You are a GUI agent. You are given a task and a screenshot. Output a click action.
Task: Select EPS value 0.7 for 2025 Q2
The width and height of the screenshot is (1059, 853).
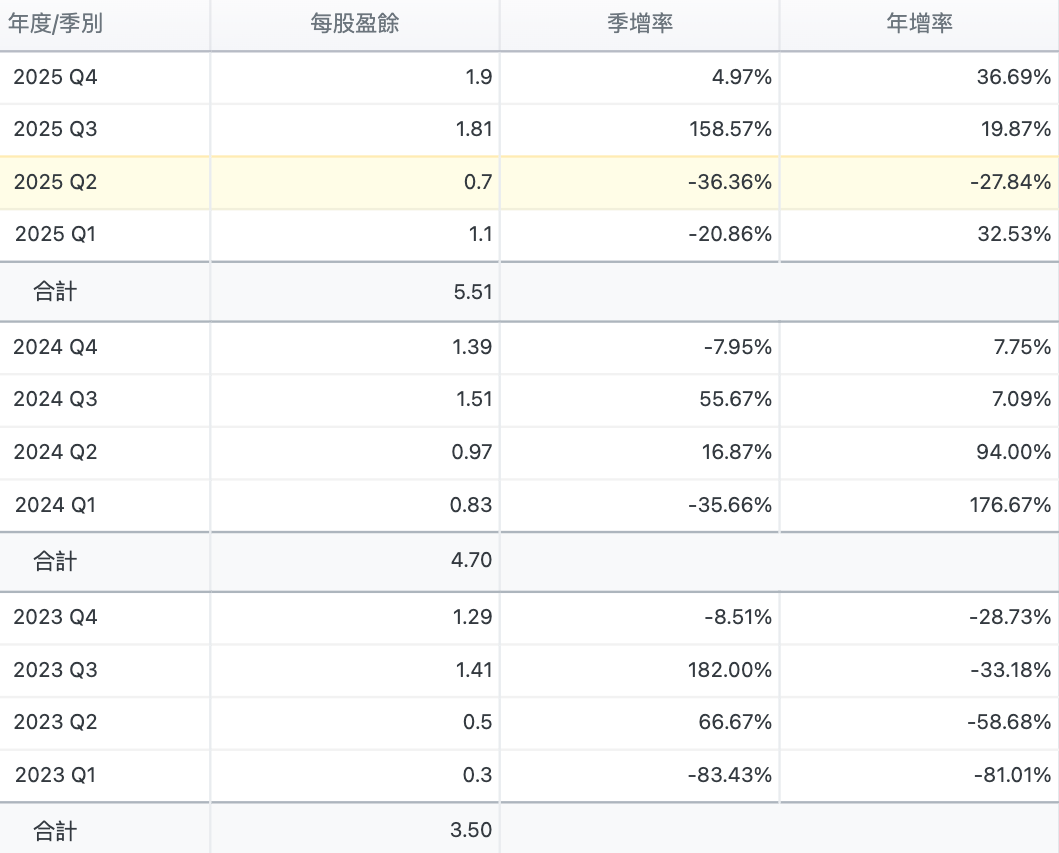coord(477,182)
